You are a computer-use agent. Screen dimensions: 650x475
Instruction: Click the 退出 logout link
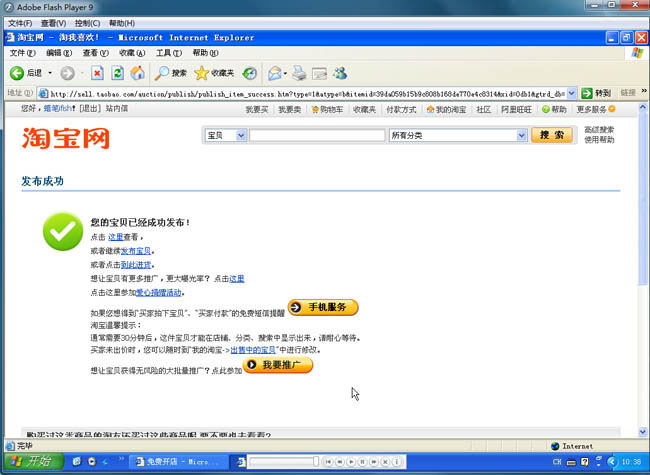coord(90,109)
